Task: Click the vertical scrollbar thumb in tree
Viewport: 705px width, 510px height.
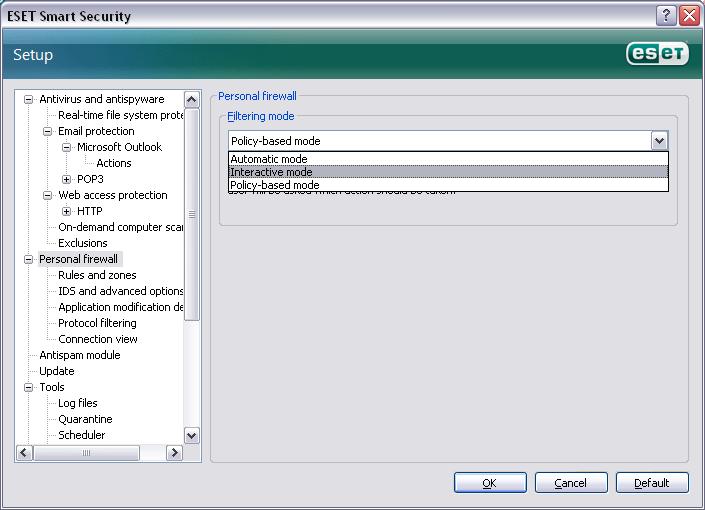Action: (x=192, y=214)
